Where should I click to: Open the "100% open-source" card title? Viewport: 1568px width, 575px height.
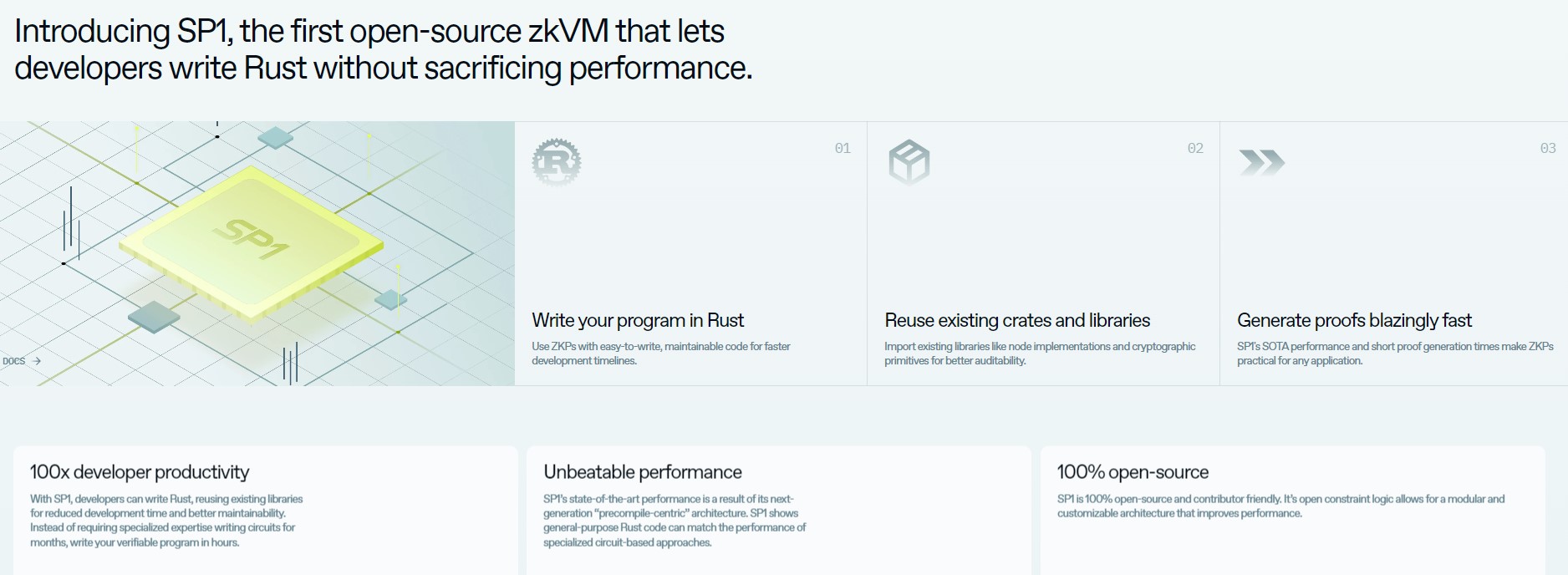coord(1133,472)
